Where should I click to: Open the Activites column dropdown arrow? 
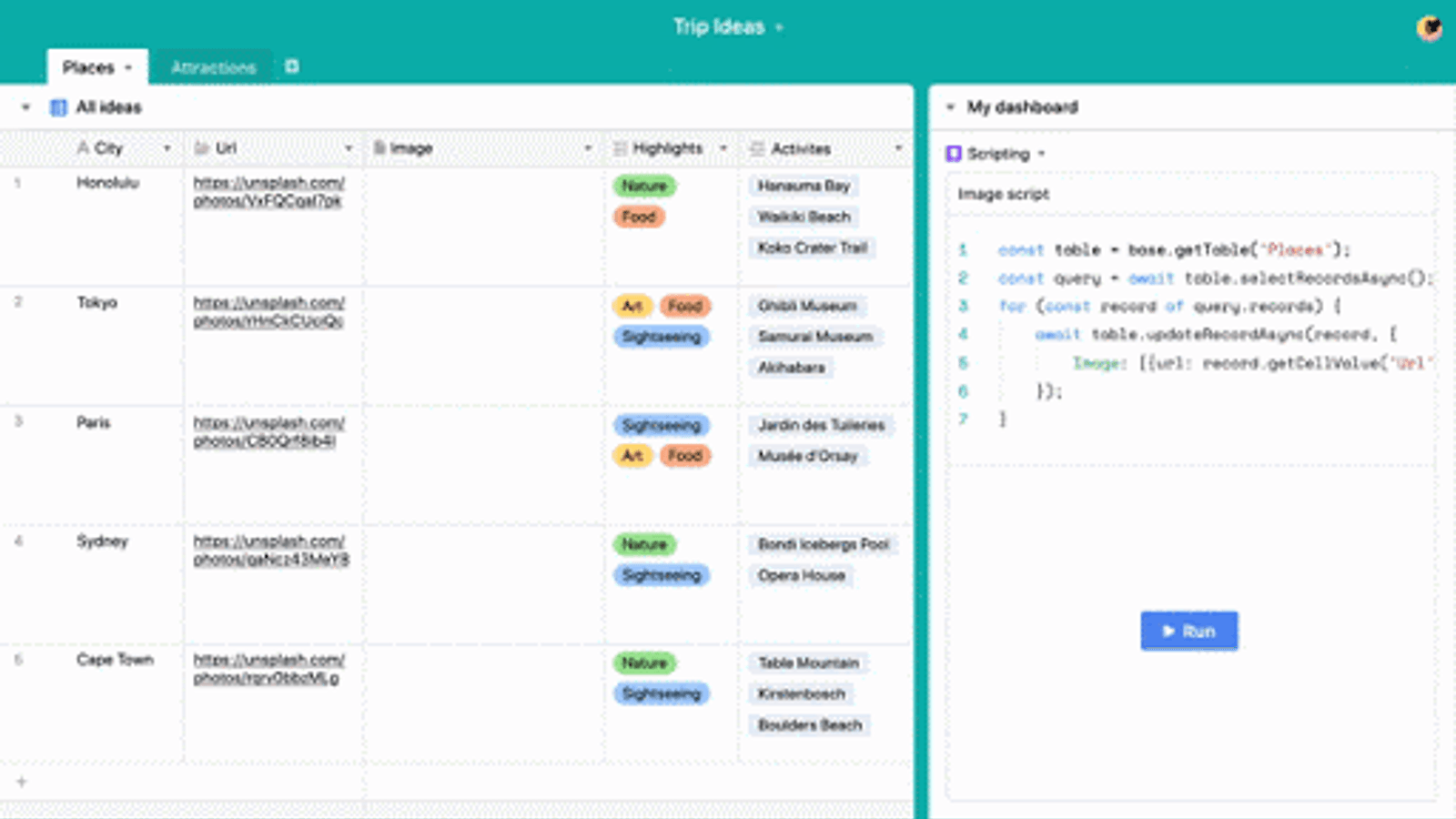pos(898,148)
